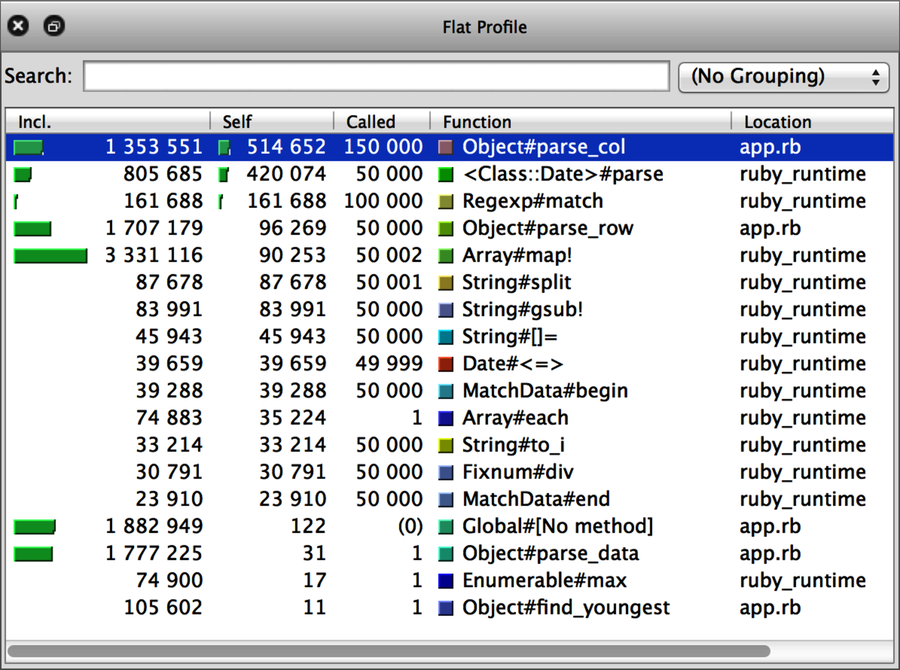Viewport: 900px width, 670px height.
Task: Click the swatch icon beside Fixnum#div
Action: tap(445, 473)
